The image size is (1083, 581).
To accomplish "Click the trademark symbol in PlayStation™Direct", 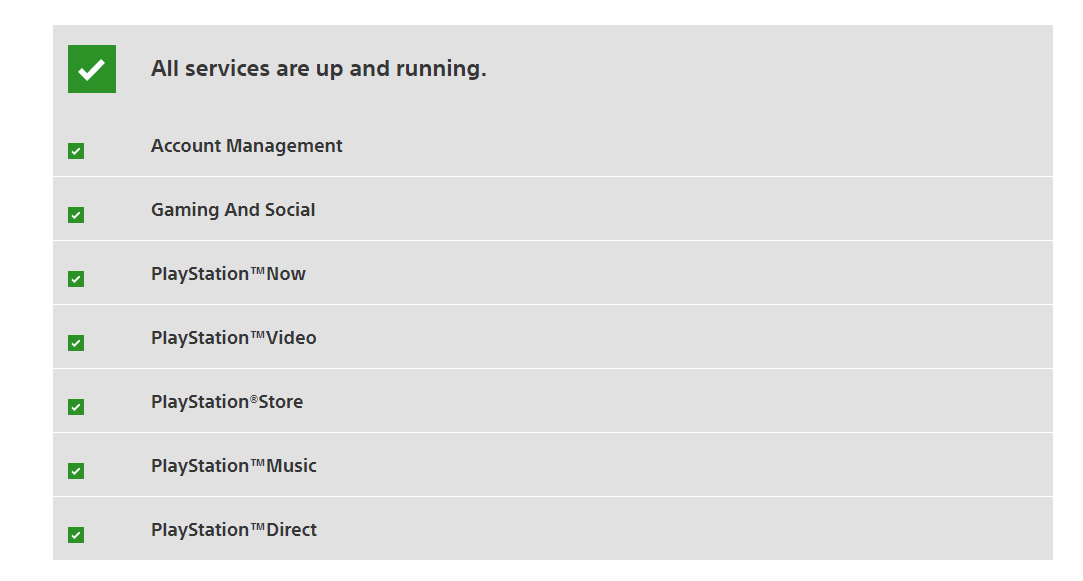I will point(257,528).
